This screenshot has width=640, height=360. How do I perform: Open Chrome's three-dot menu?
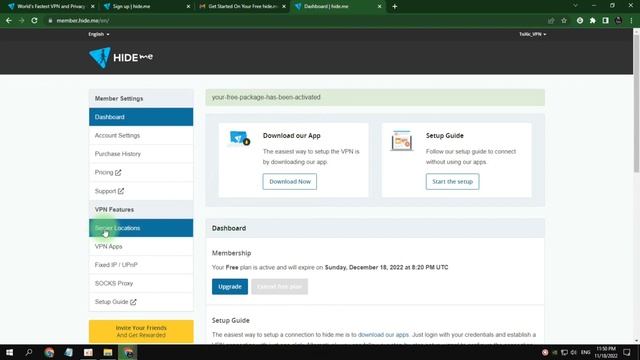click(x=631, y=20)
